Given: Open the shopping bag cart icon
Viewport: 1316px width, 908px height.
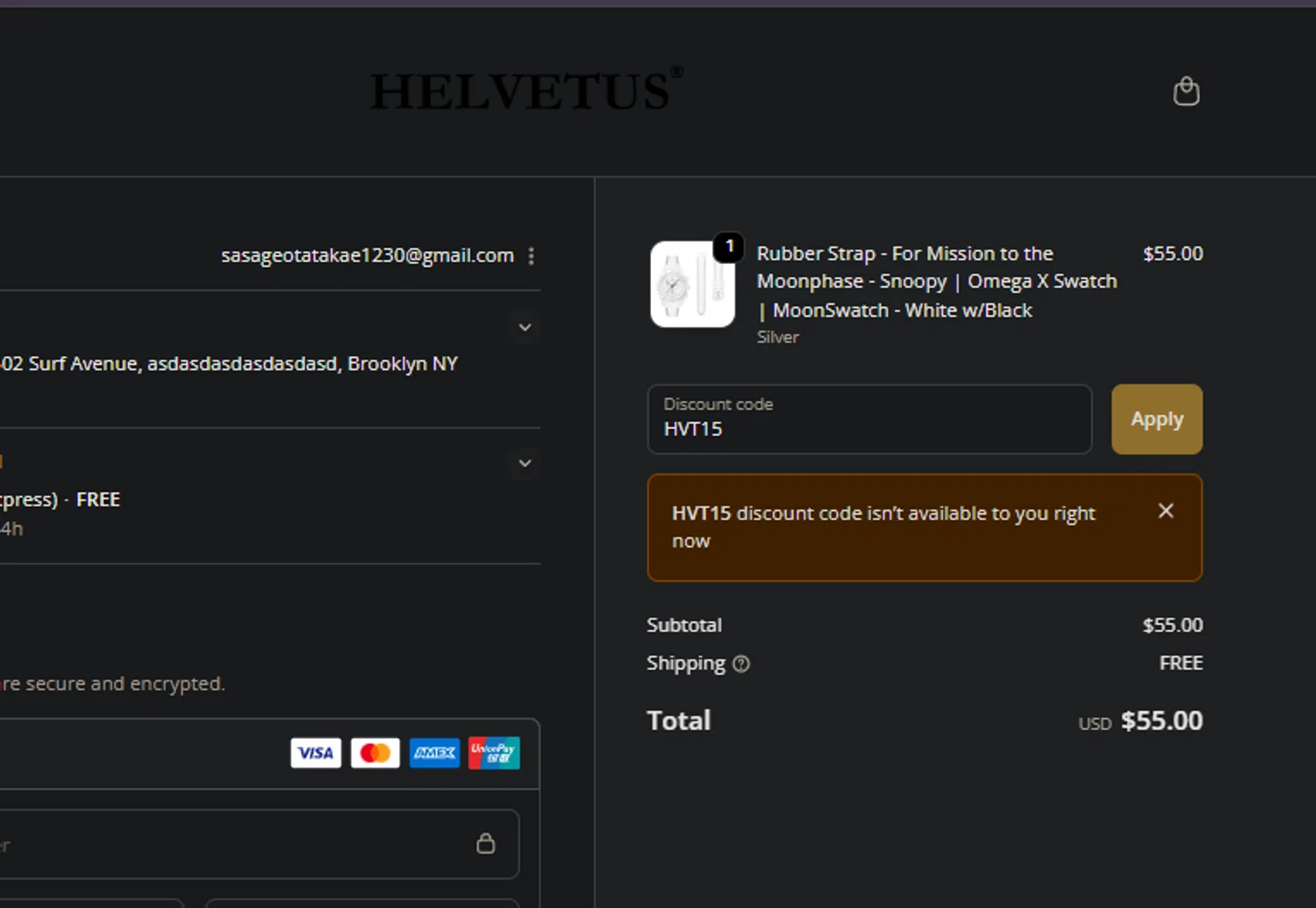Looking at the screenshot, I should (x=1186, y=91).
